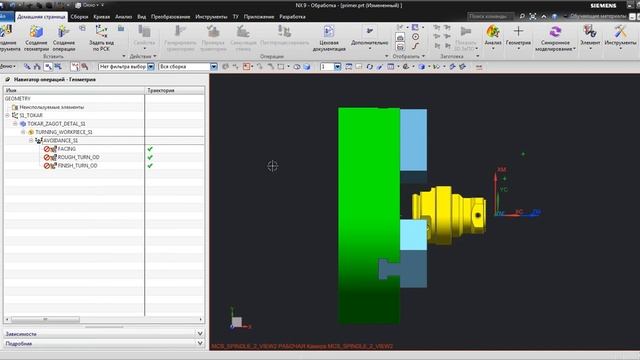The height and width of the screenshot is (360, 640).
Task: Select the FINISH_TURN_OD operation
Action: click(78, 166)
